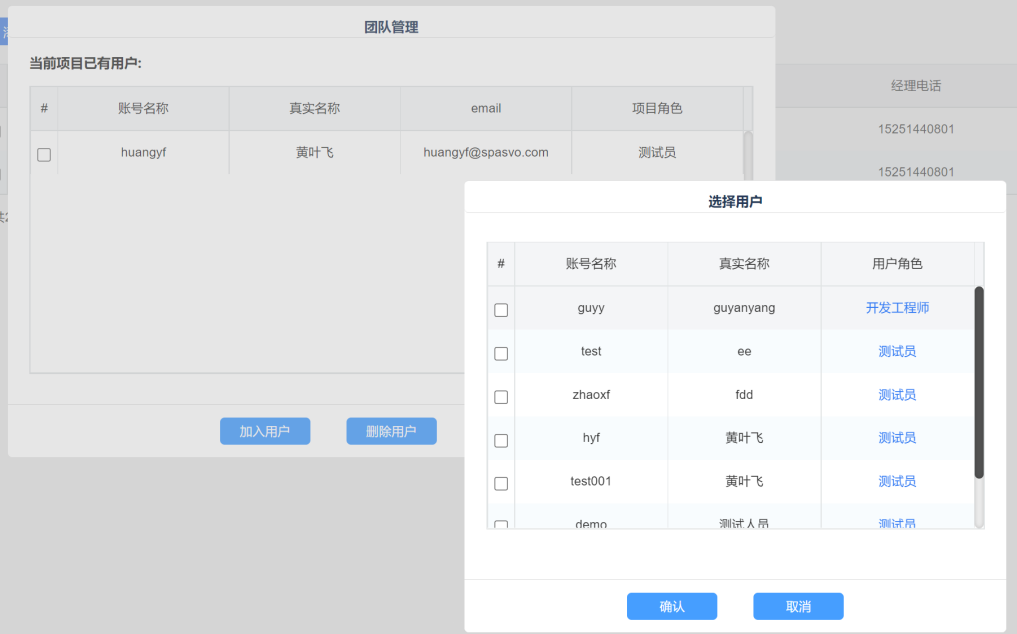The height and width of the screenshot is (634, 1017).
Task: Select the test001 row checkbox
Action: [501, 483]
